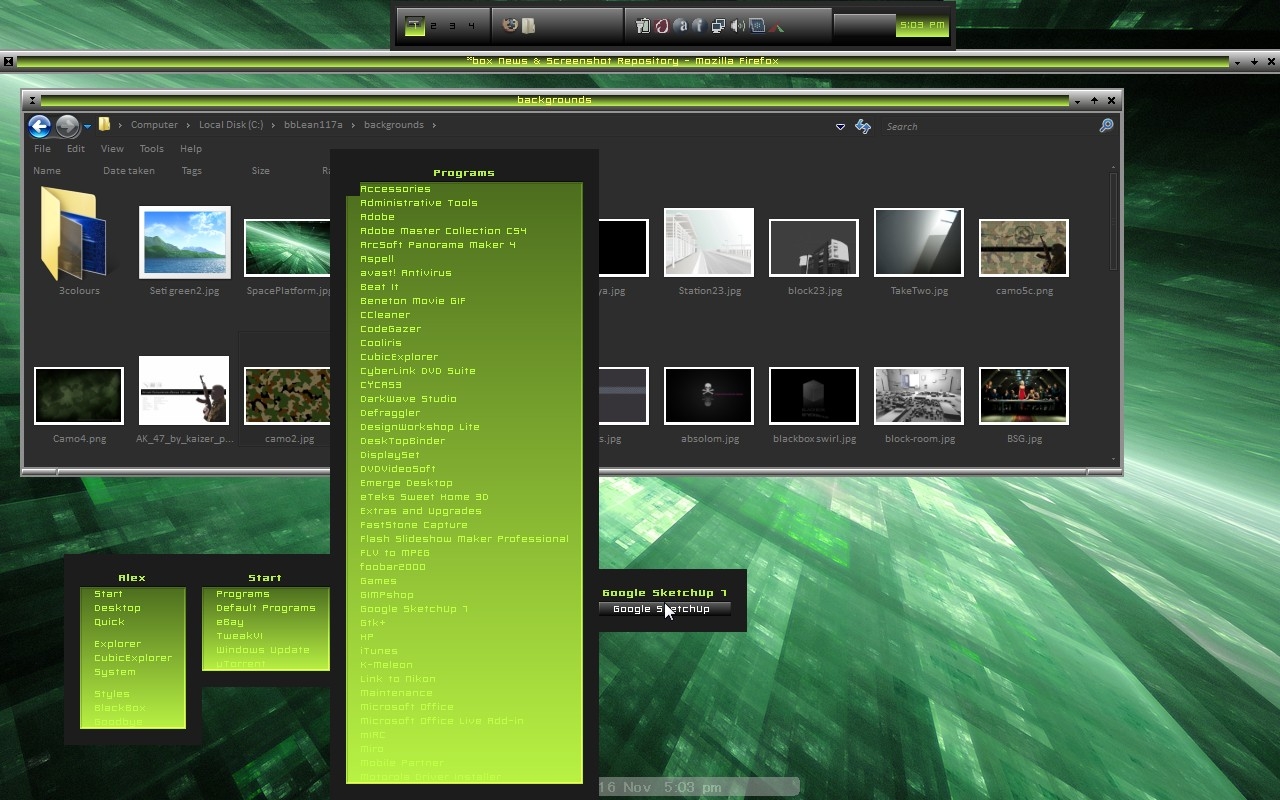Click the volume speaker tray icon
Screen dimensions: 1280x800
click(x=738, y=26)
